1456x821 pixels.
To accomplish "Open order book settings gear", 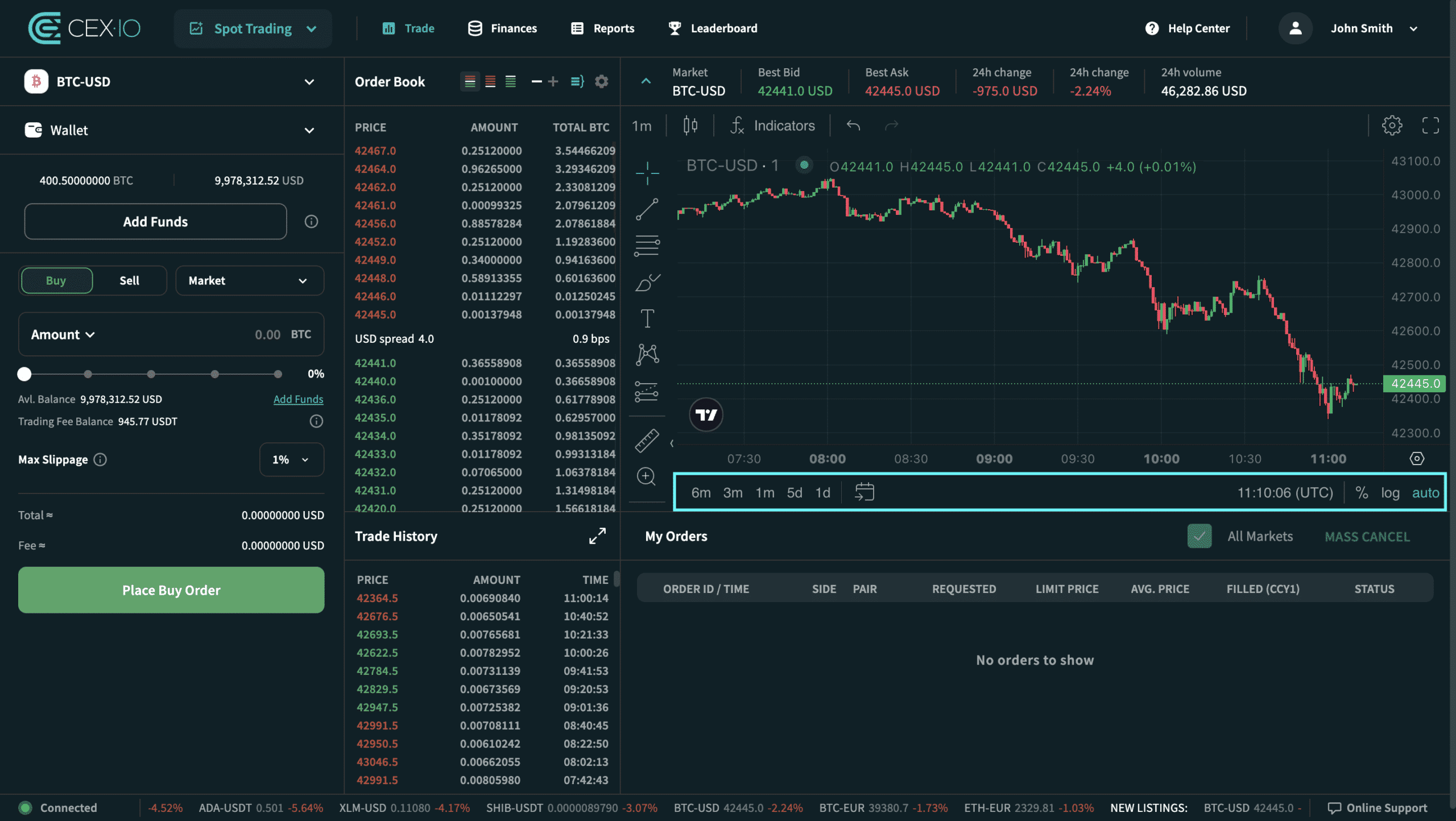I will point(602,82).
